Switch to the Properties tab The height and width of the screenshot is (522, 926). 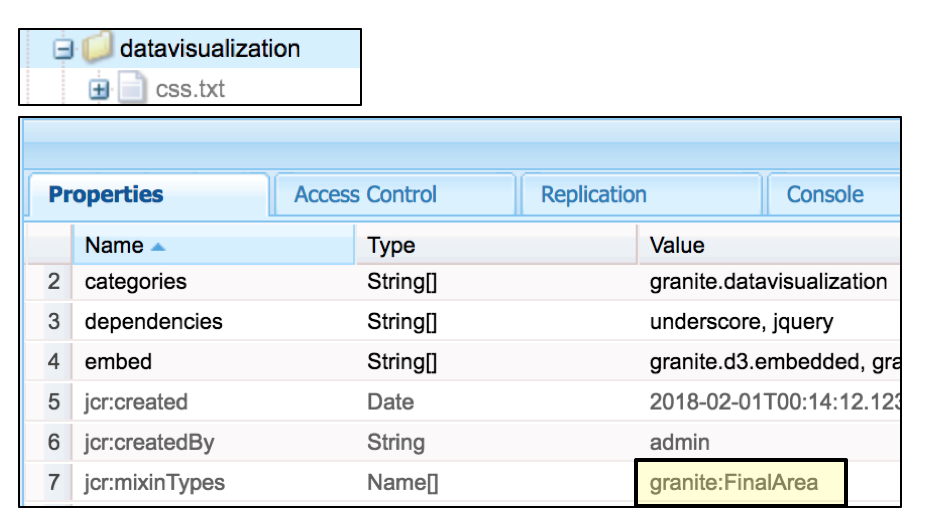(106, 195)
